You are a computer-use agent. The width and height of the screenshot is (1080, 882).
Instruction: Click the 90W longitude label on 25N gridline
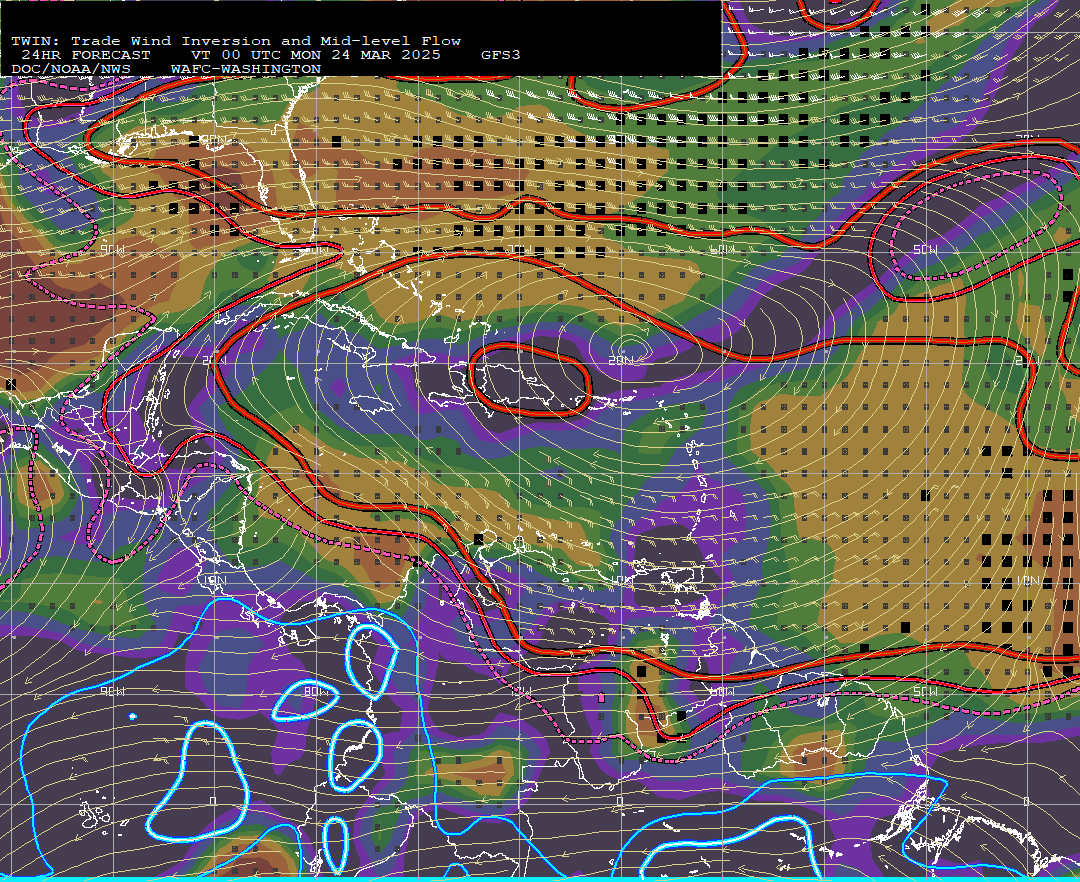coord(112,249)
